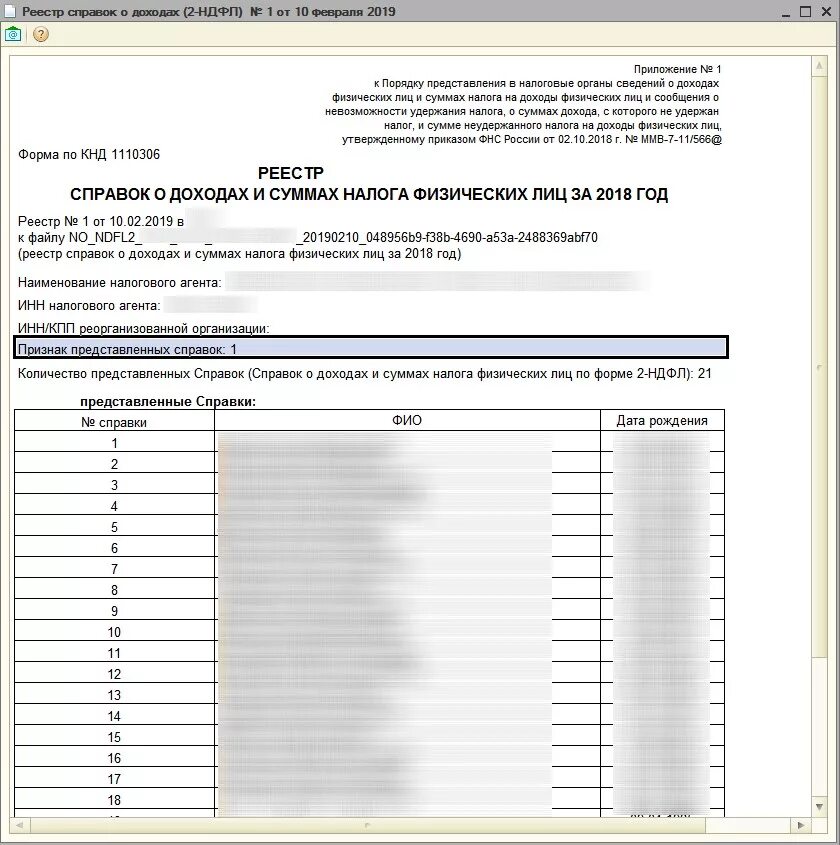Click the vertical scrollbar thumb
This screenshot has width=840, height=845.
point(819,368)
